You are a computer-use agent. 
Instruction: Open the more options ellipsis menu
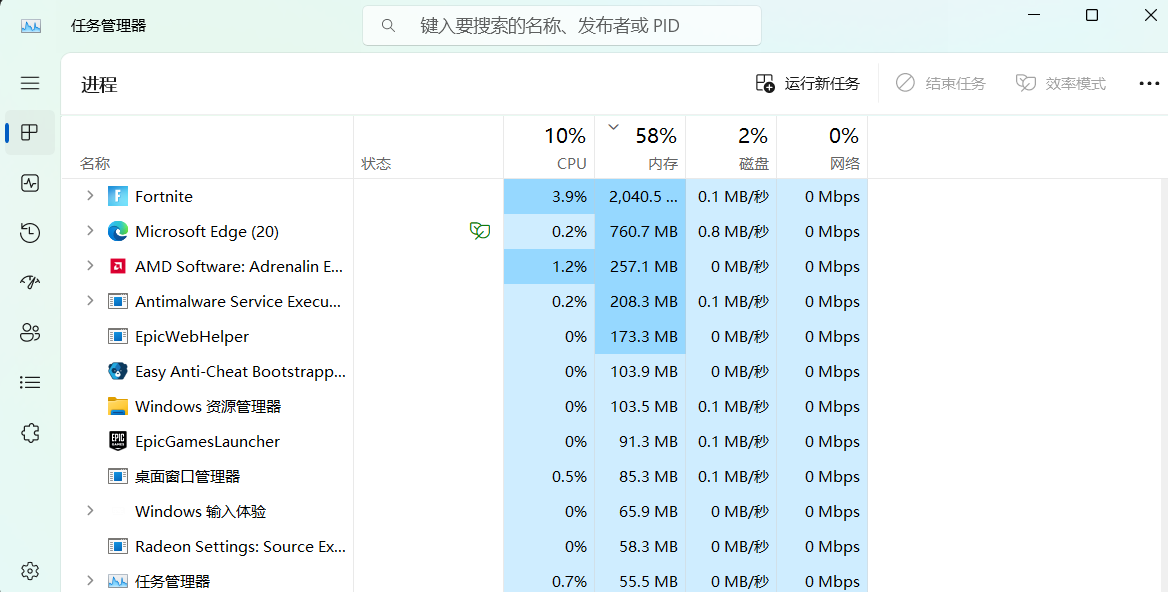click(x=1149, y=83)
